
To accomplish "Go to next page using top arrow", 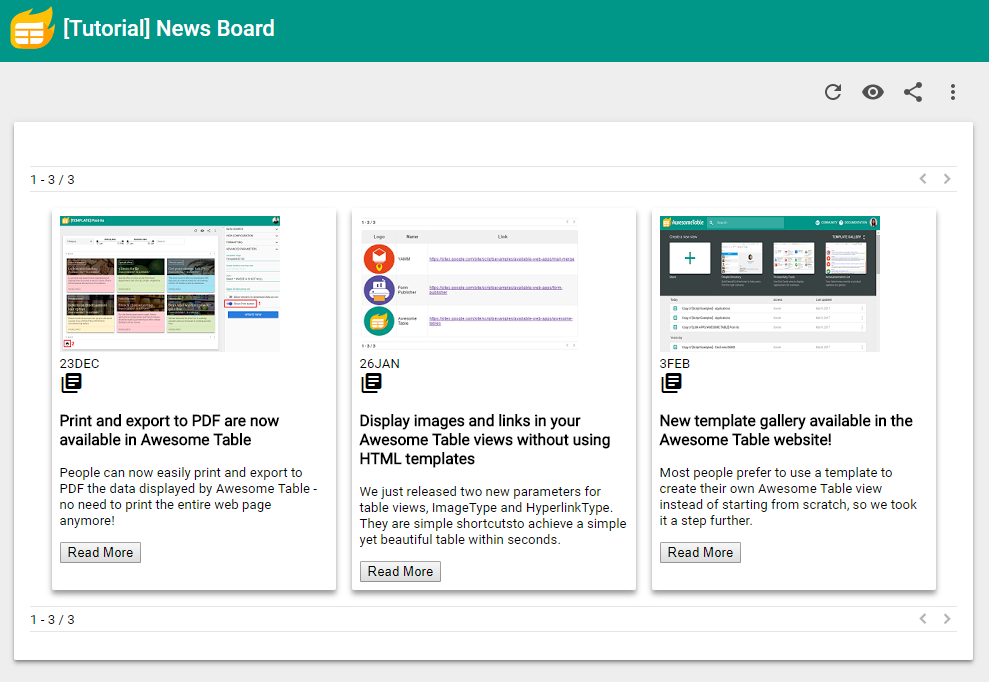I will 947,179.
